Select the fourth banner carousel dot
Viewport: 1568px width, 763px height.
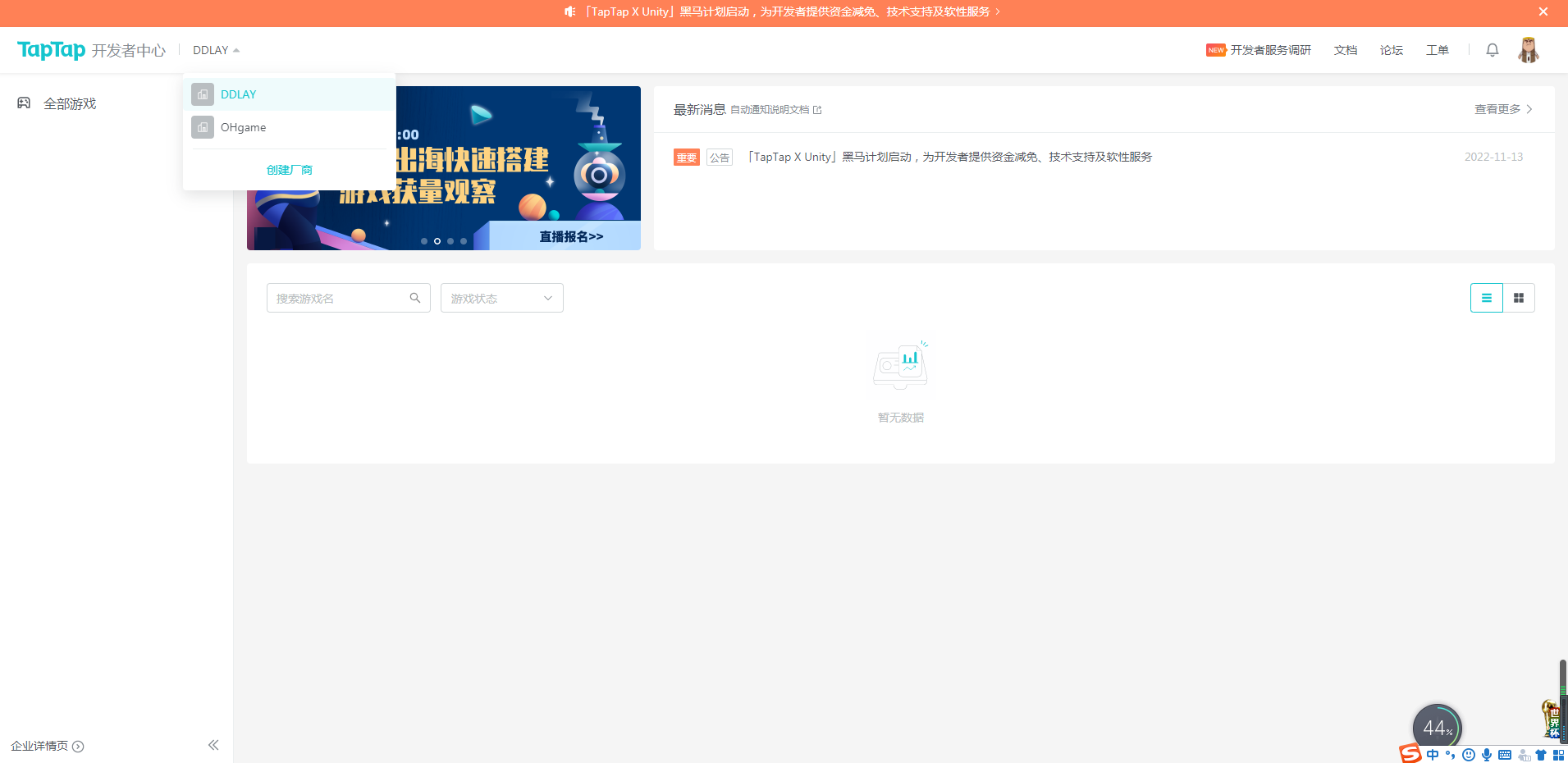pos(464,241)
